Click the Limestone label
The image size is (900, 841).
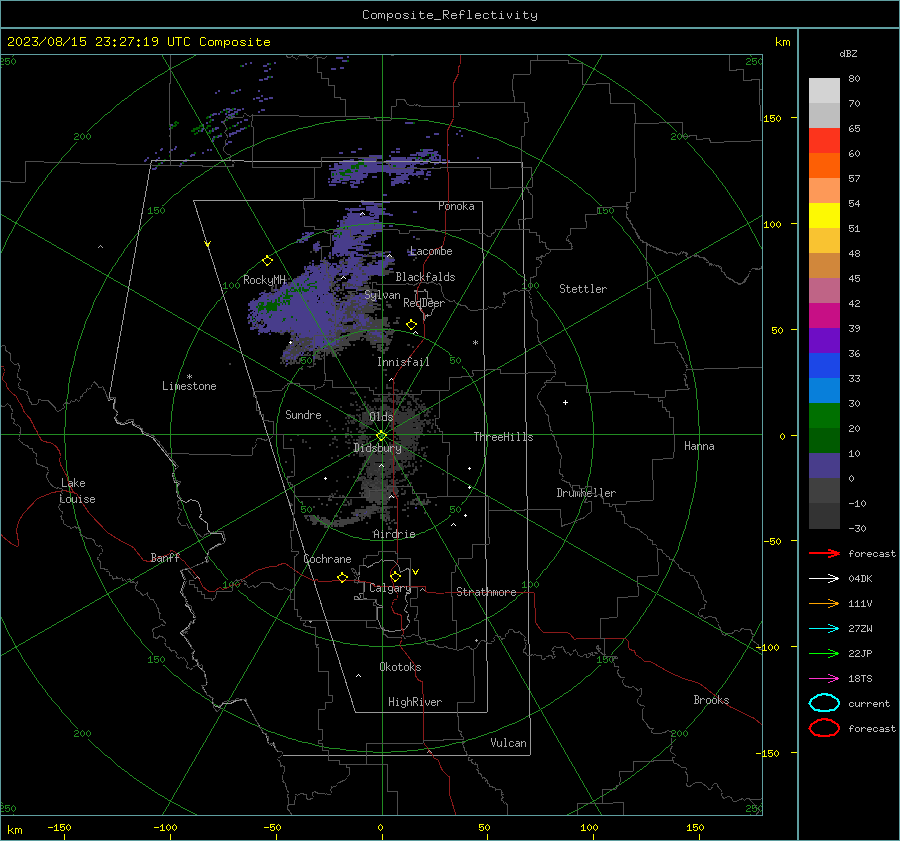point(189,386)
